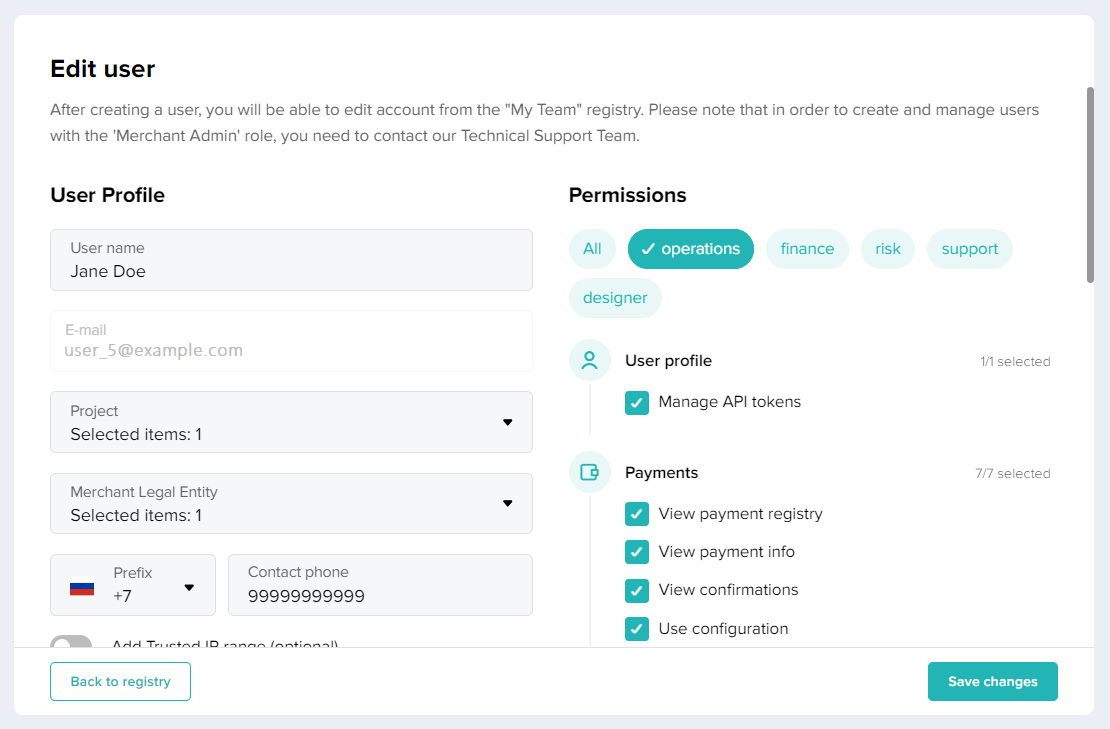Click the User profile section icon
The image size is (1110, 729).
(590, 361)
